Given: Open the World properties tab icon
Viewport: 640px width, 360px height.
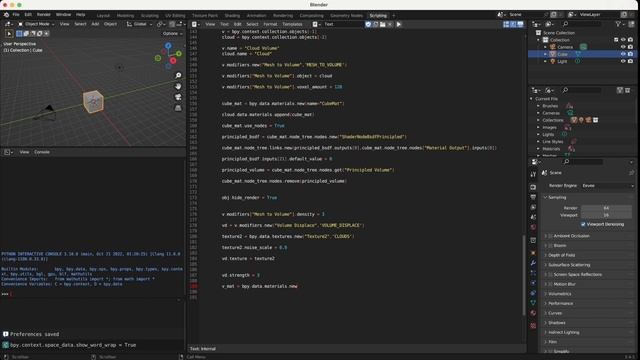Looking at the screenshot, I should tap(533, 227).
